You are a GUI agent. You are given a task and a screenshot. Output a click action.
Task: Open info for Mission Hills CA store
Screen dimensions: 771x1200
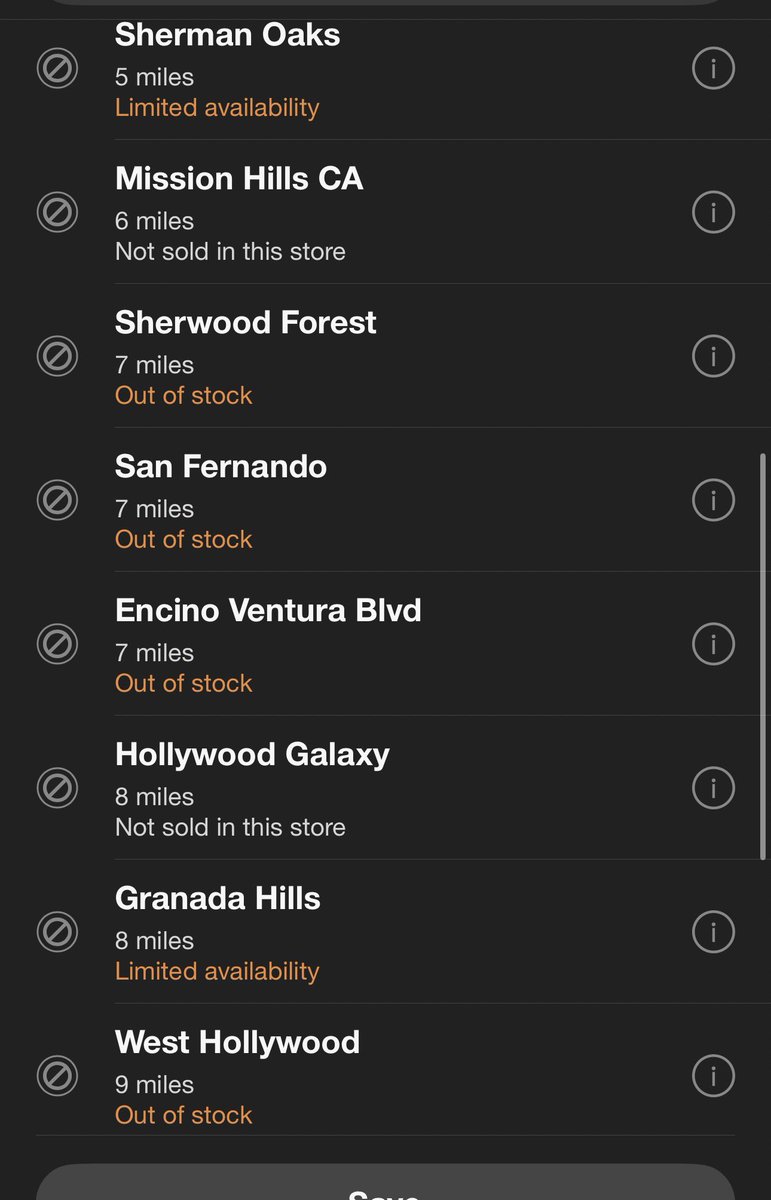(713, 212)
